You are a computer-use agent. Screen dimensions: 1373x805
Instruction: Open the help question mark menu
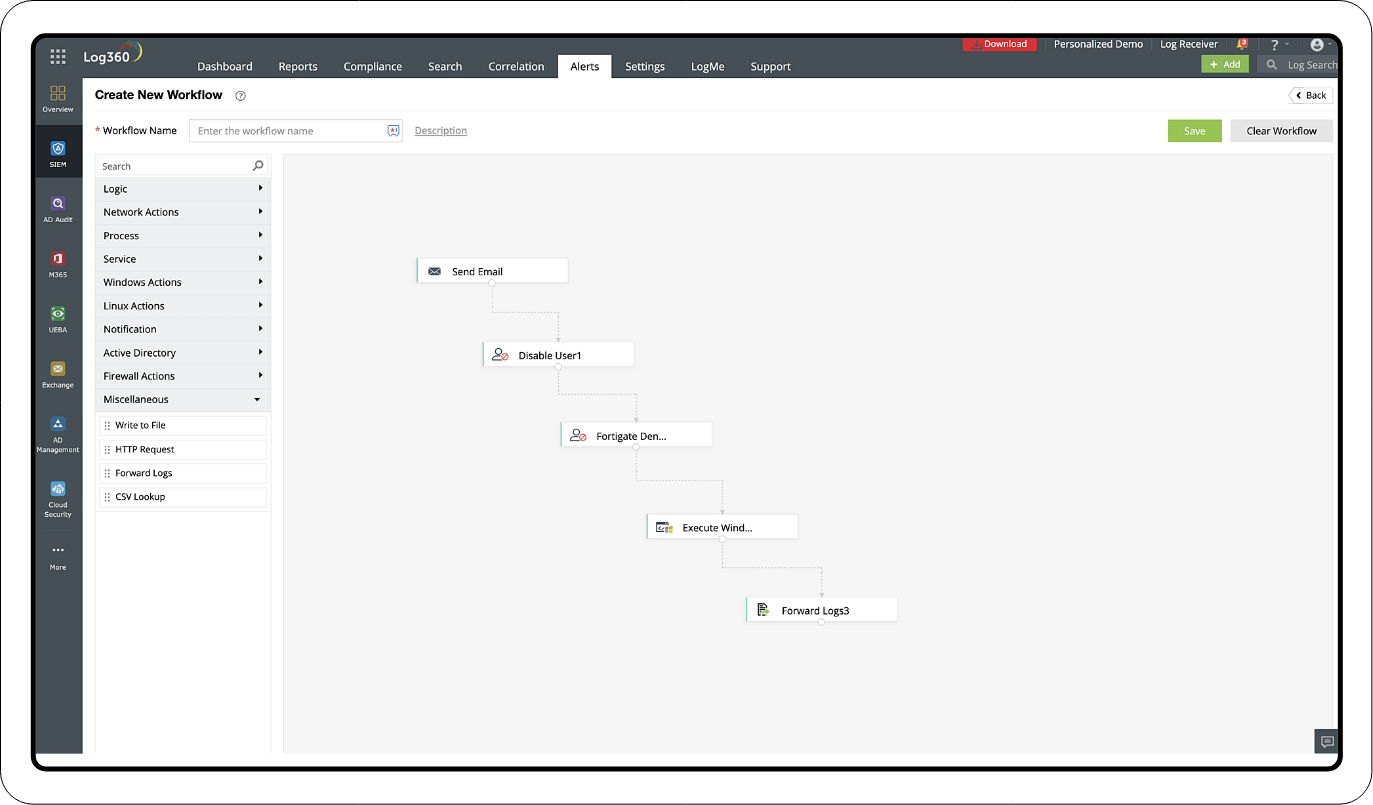click(x=1274, y=45)
